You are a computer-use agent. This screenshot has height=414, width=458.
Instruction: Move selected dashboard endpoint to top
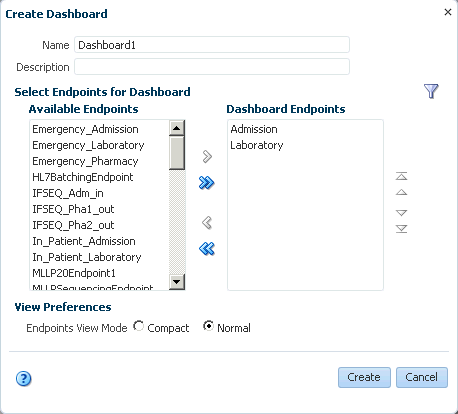tap(401, 176)
